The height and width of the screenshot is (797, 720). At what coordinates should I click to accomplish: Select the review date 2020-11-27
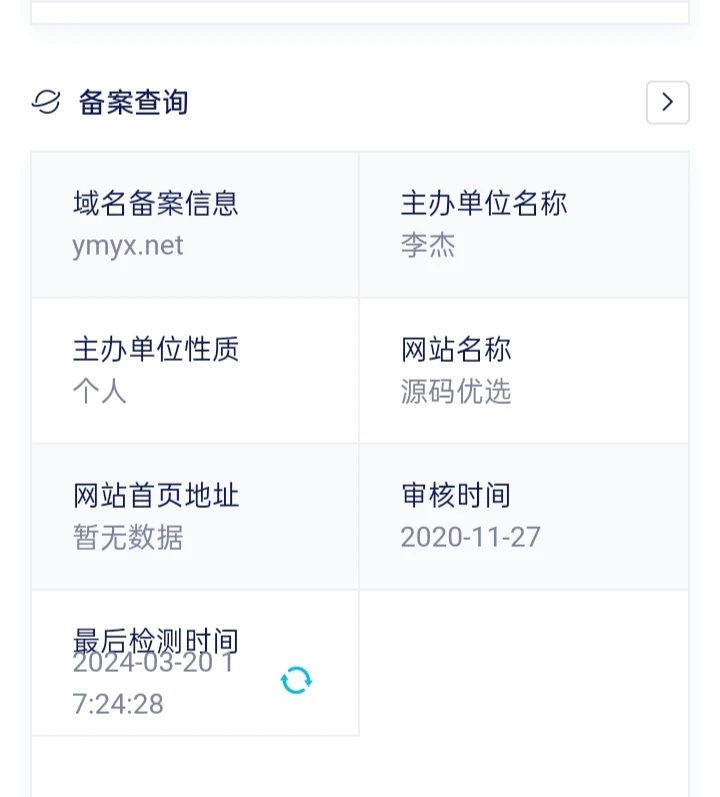470,538
